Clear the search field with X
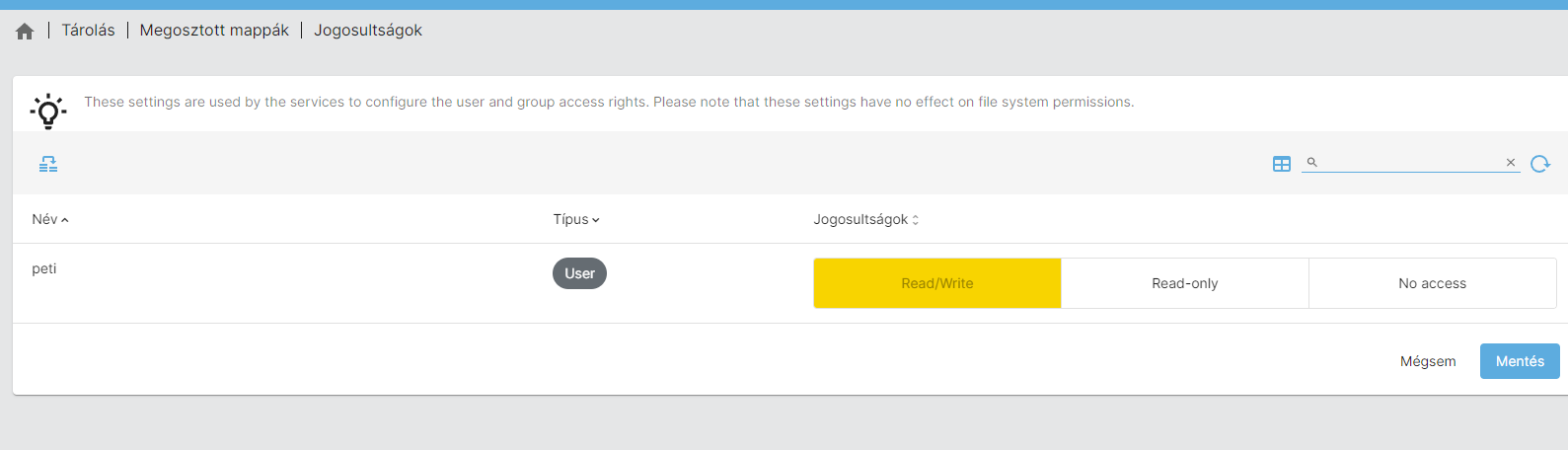Screen dimensions: 1568x450 [x=1510, y=163]
